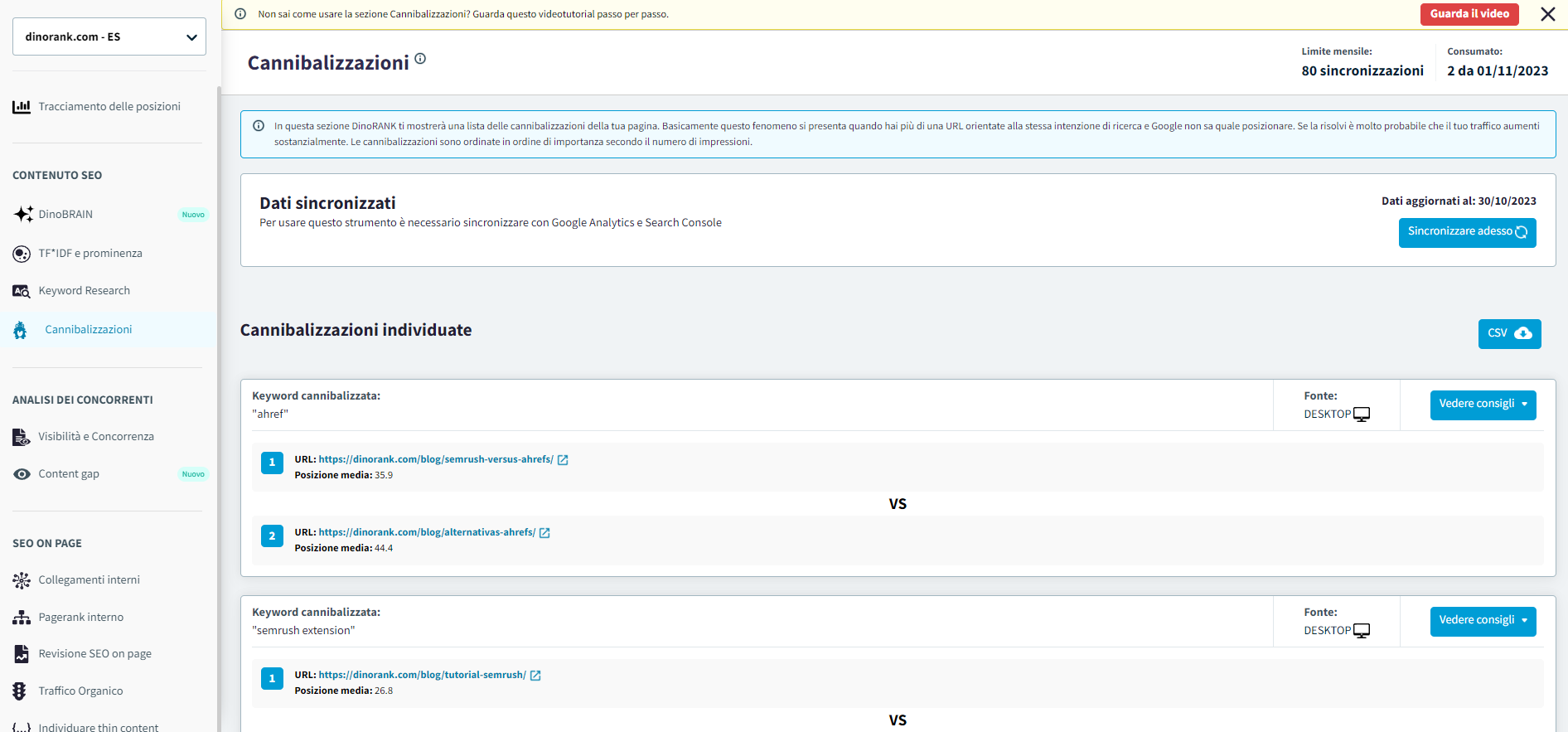
Task: Click the Content gap eye icon
Action: pyautogui.click(x=22, y=474)
